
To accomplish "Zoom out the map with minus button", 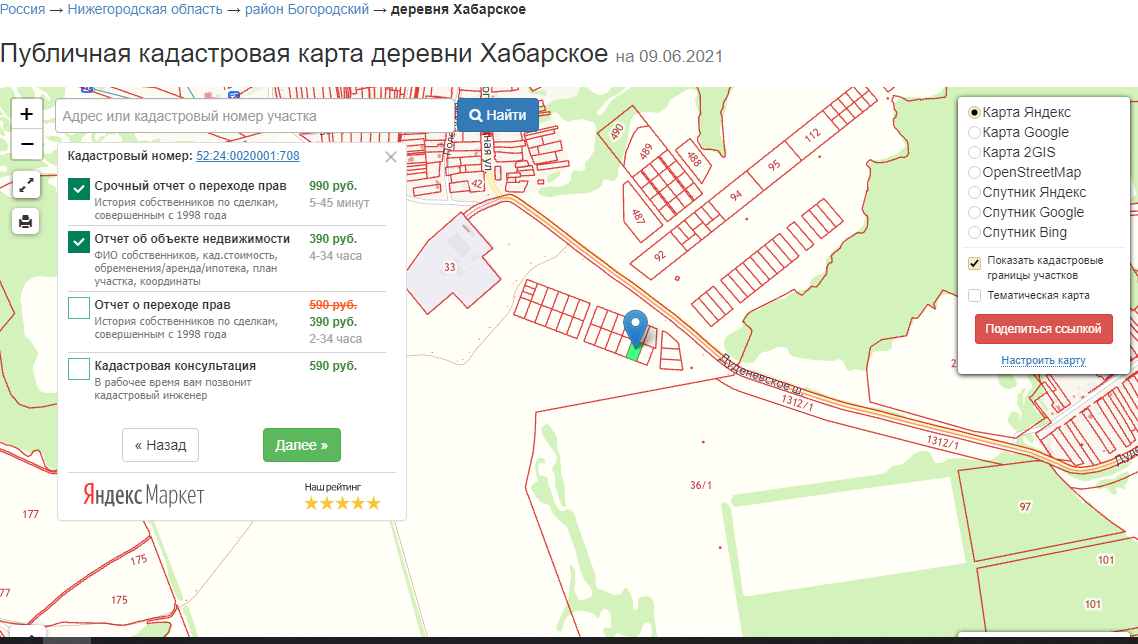I will coord(27,144).
